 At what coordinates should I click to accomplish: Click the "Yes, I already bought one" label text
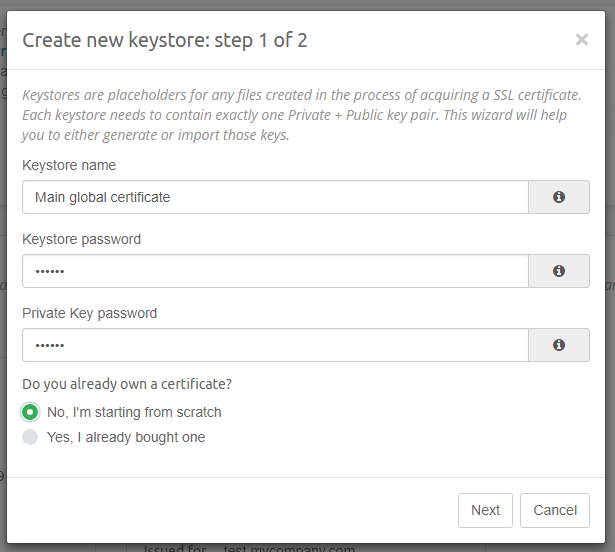pos(126,437)
